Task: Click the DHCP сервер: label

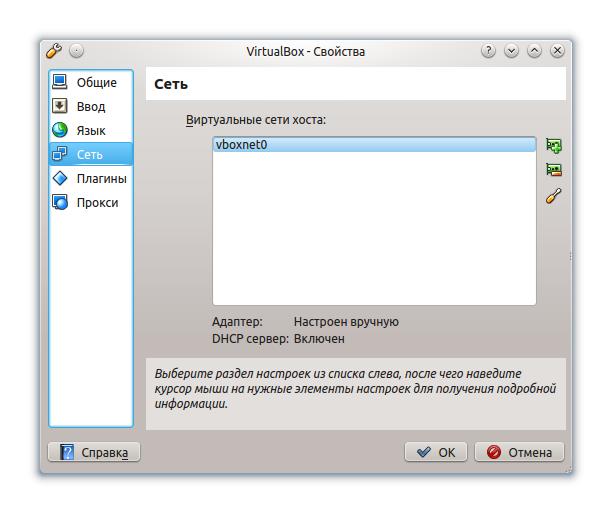Action: 250,338
